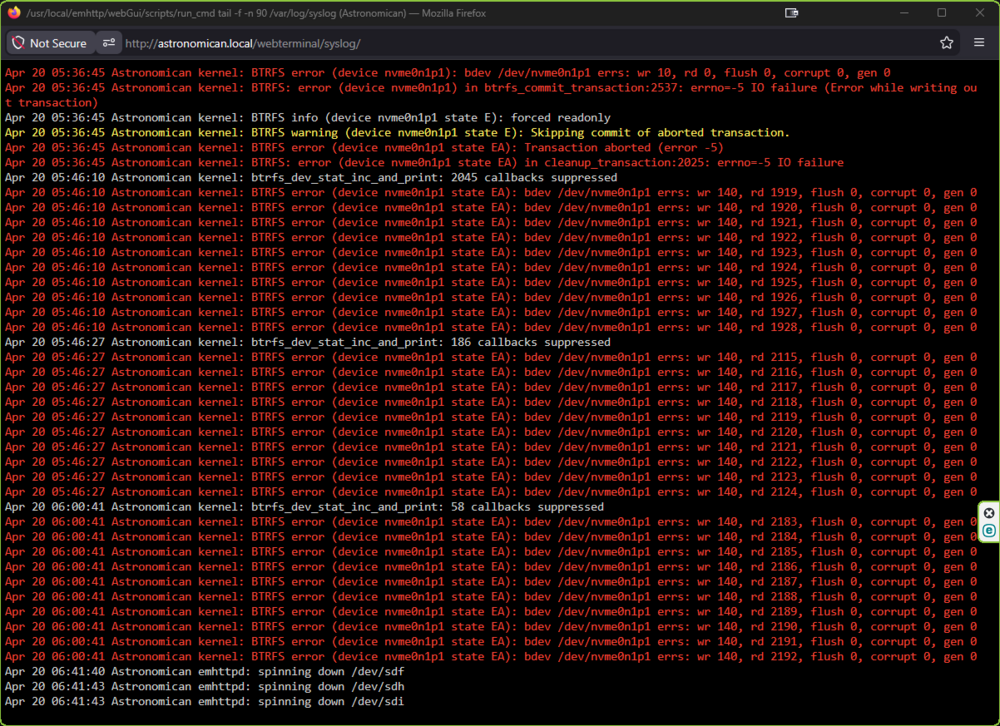Click the error line with 'rd 2187'
1000x726 pixels.
491,582
